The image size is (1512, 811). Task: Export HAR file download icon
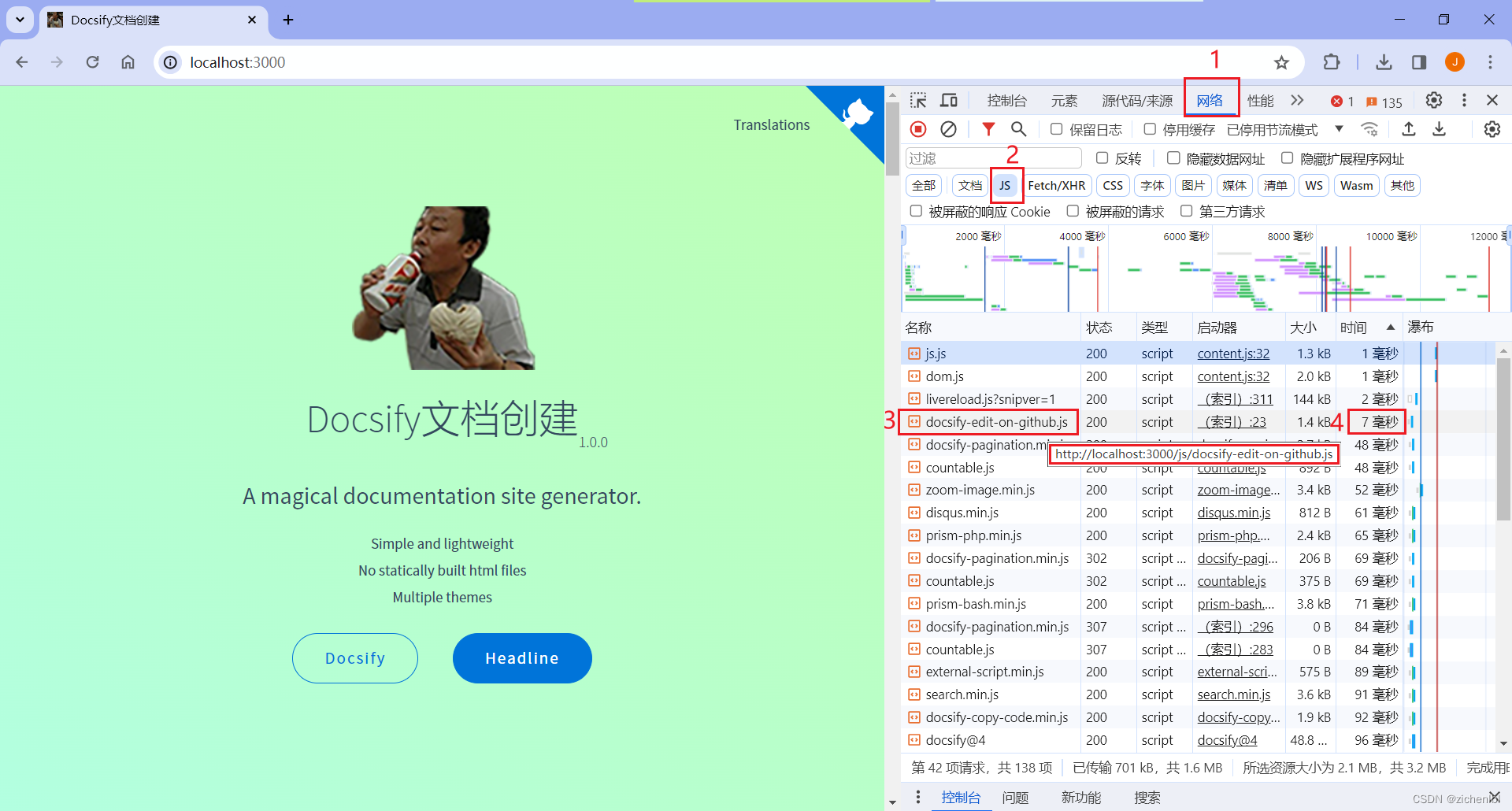tap(1439, 129)
